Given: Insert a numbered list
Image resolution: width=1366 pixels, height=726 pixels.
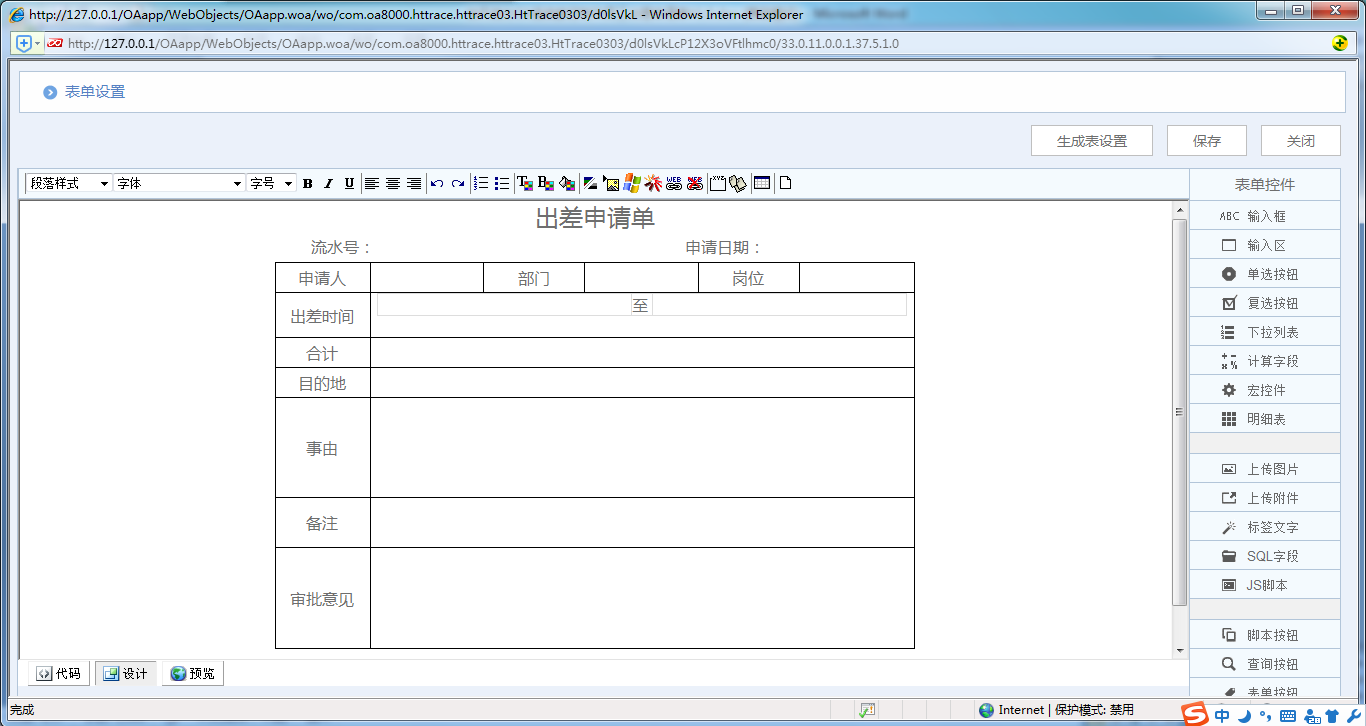Looking at the screenshot, I should [x=481, y=184].
